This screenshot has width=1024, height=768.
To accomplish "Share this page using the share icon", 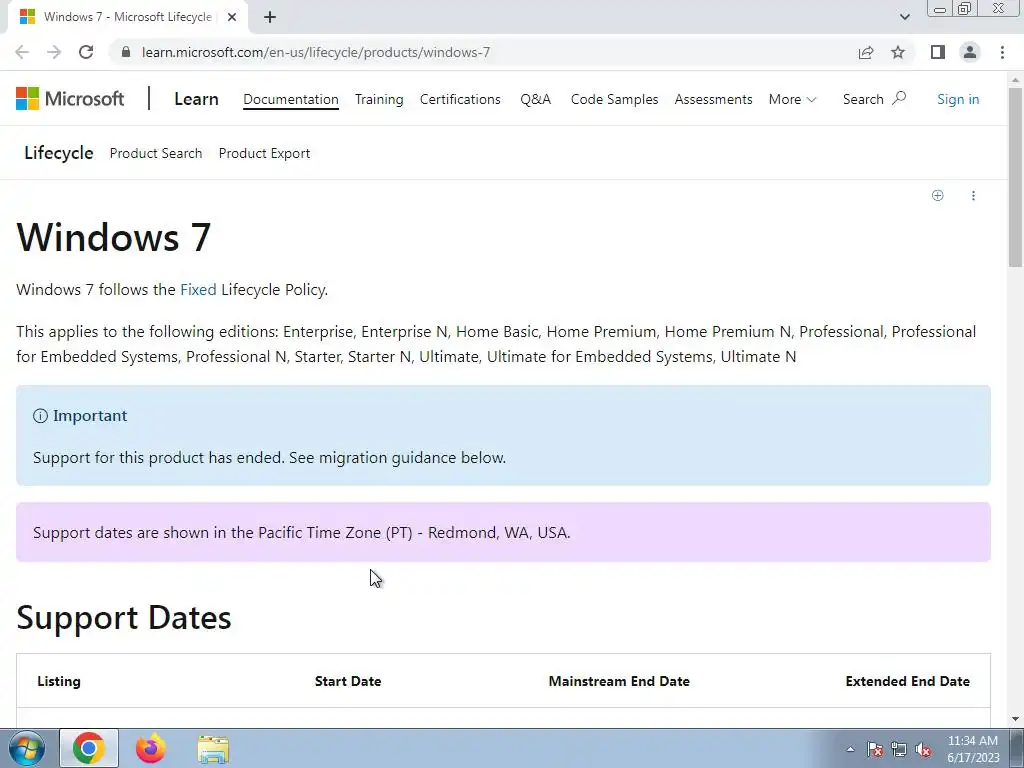I will 866,52.
